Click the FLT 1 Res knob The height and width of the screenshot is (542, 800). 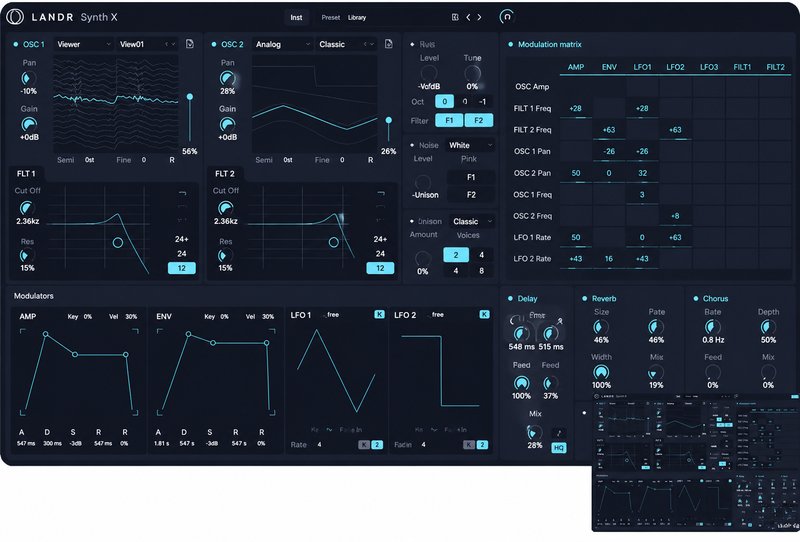point(26,255)
